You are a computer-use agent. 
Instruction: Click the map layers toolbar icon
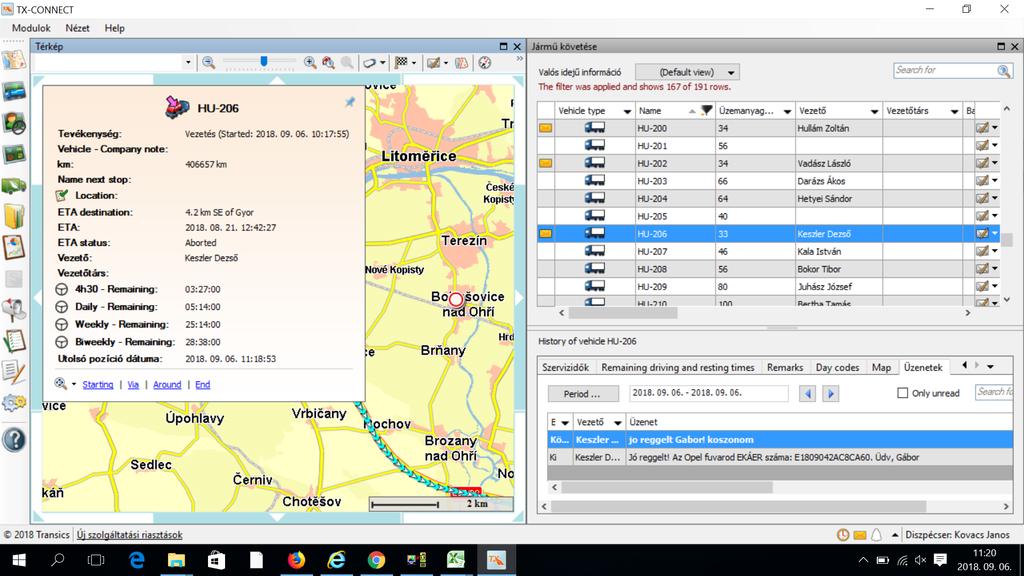click(x=462, y=63)
